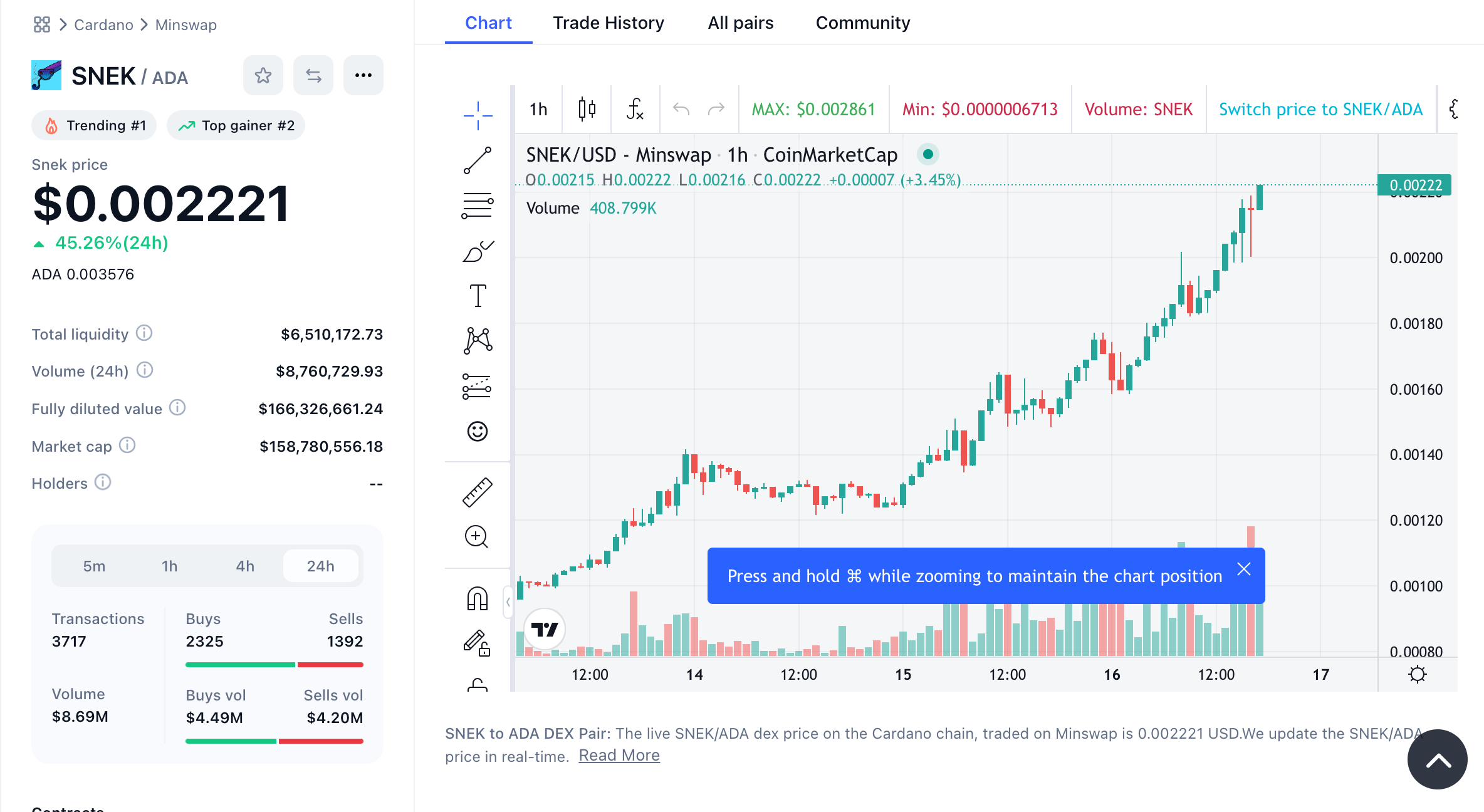Image resolution: width=1484 pixels, height=812 pixels.
Task: Show Market cap info tooltip
Action: [x=127, y=445]
